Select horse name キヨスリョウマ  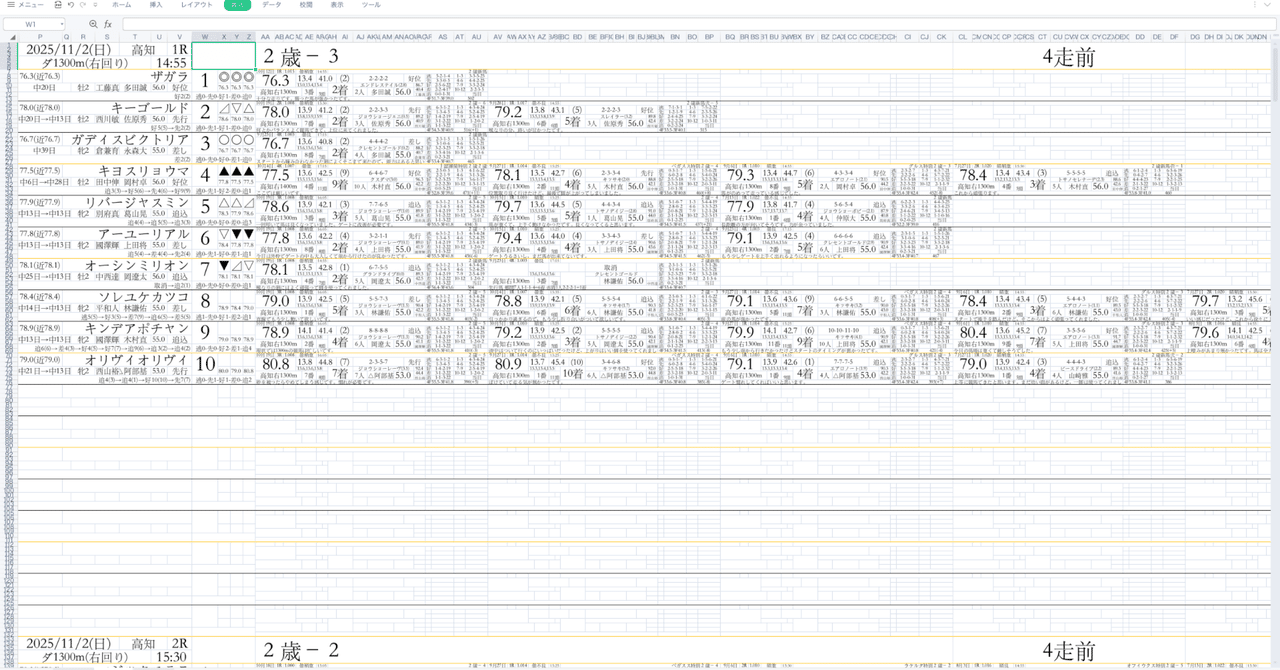click(142, 171)
